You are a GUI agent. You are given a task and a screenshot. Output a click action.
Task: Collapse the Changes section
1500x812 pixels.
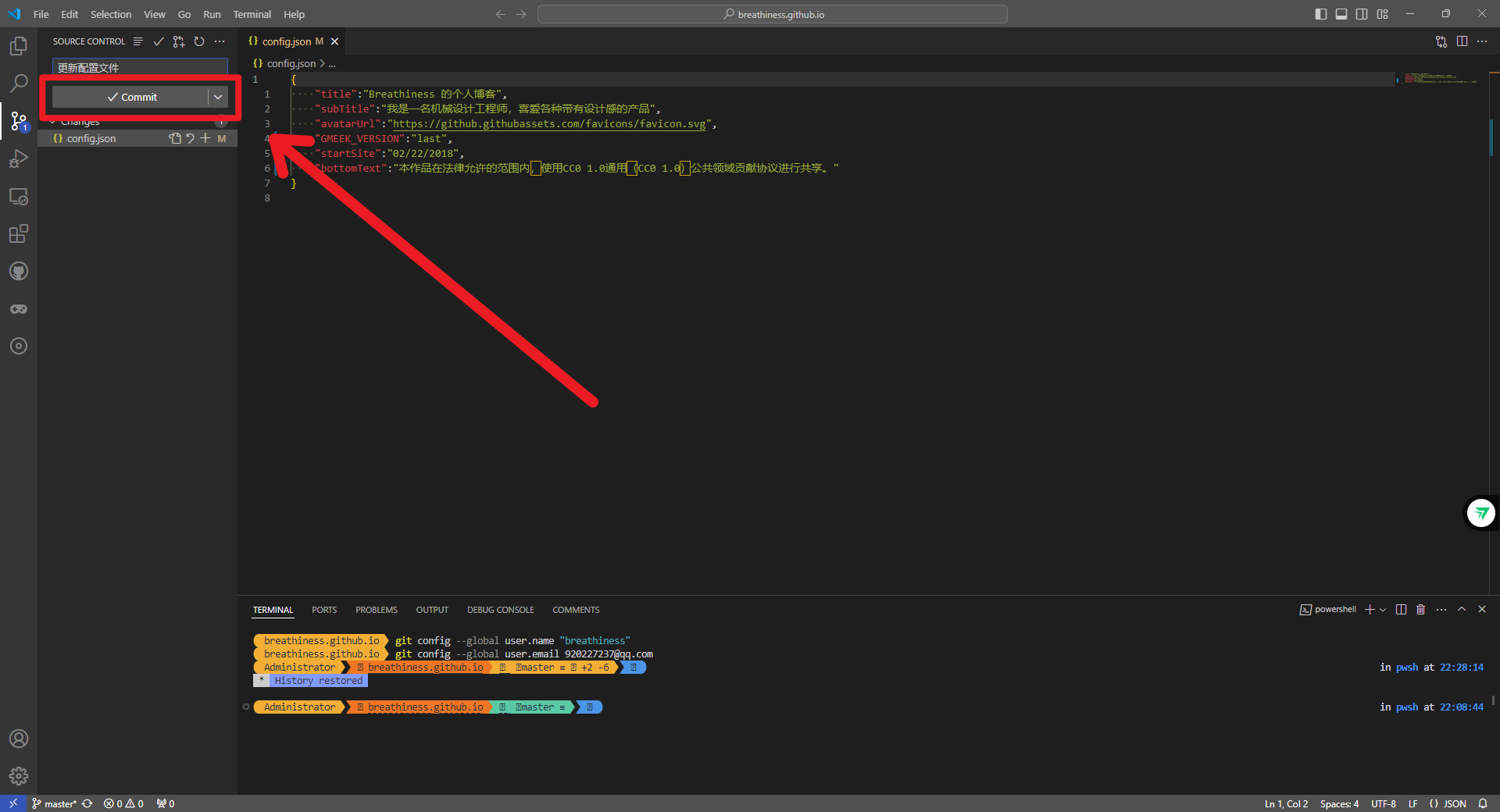[55, 121]
